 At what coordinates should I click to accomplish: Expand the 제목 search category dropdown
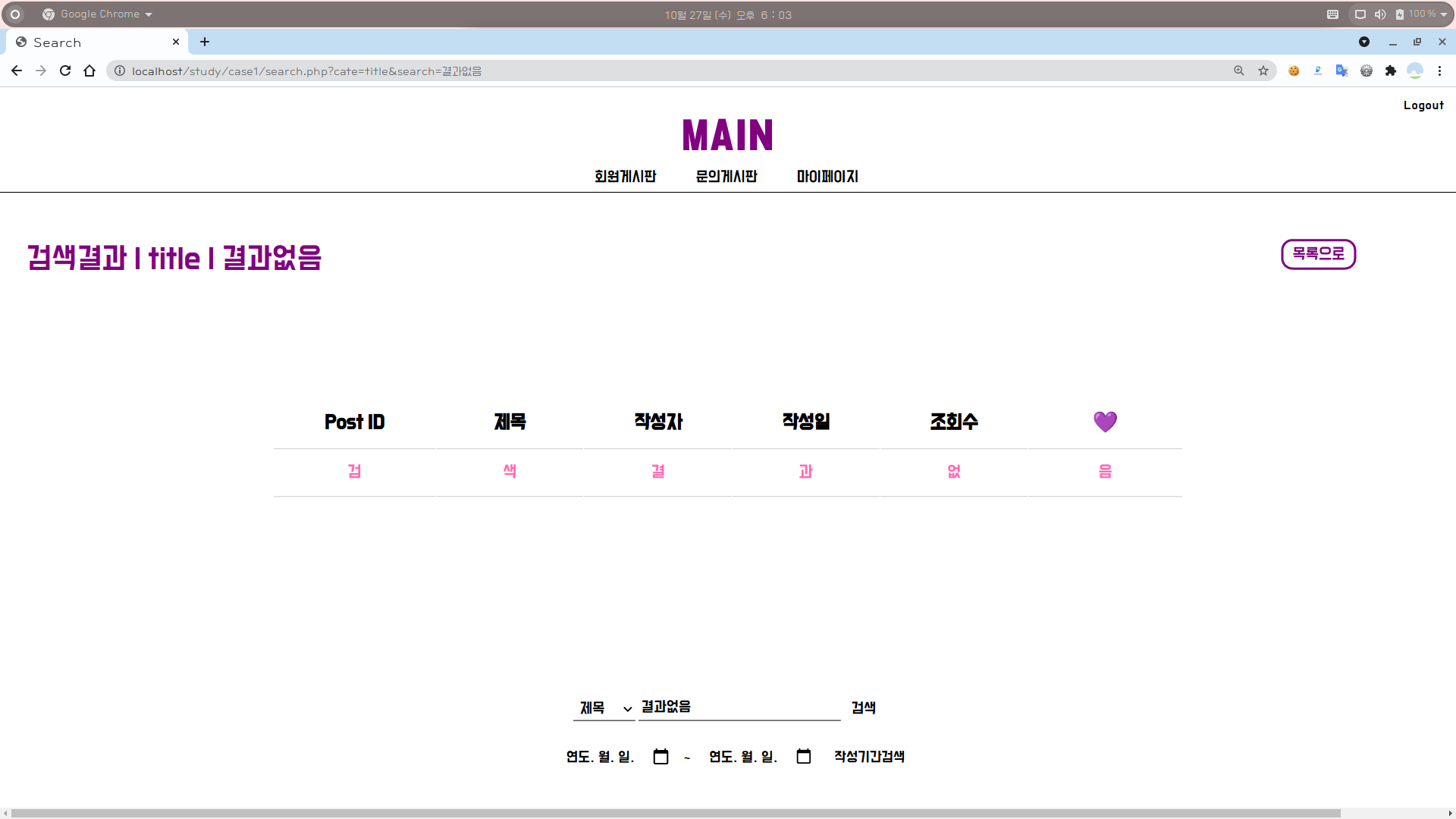click(x=604, y=708)
